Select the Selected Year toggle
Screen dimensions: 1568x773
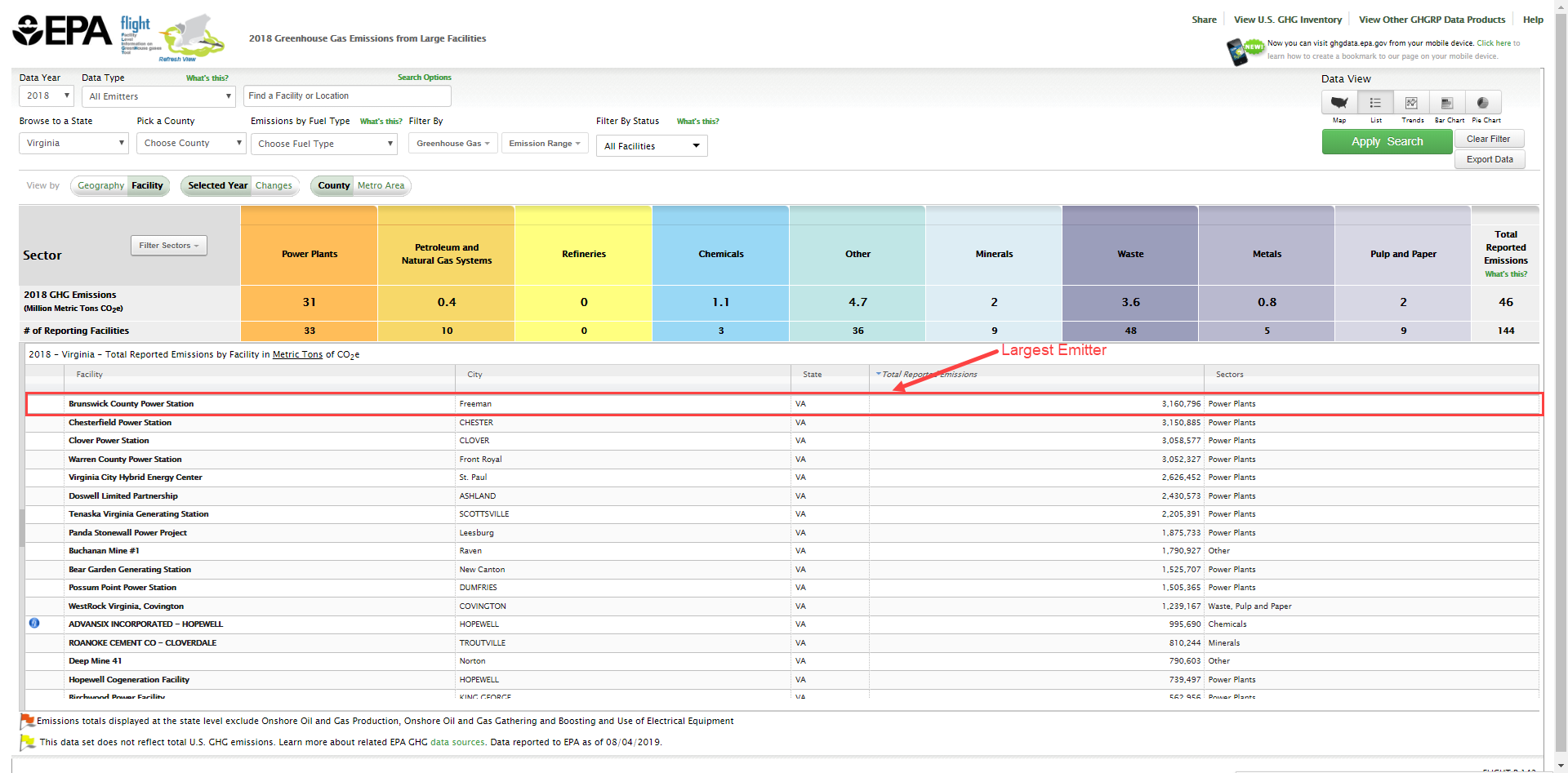point(217,186)
